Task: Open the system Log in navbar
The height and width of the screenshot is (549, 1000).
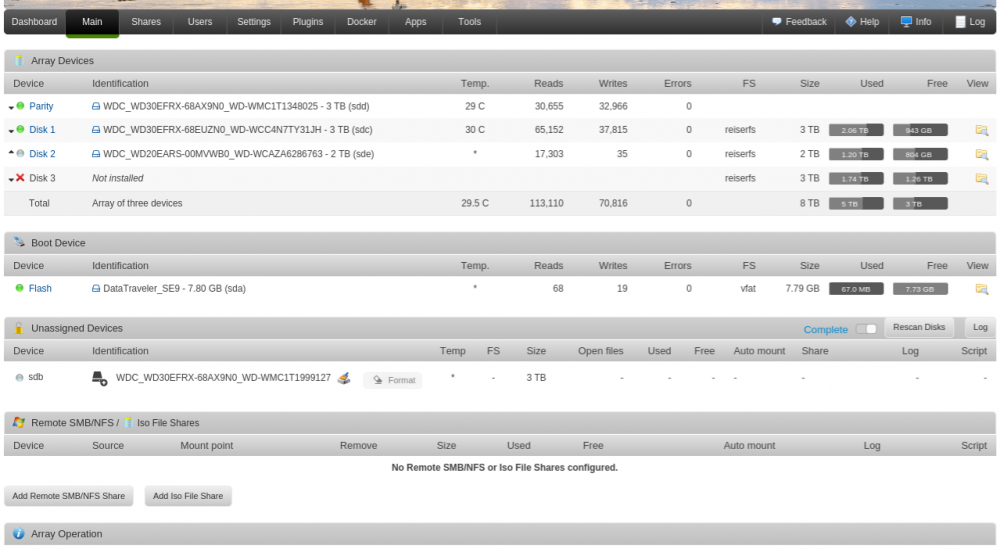Action: 970,22
